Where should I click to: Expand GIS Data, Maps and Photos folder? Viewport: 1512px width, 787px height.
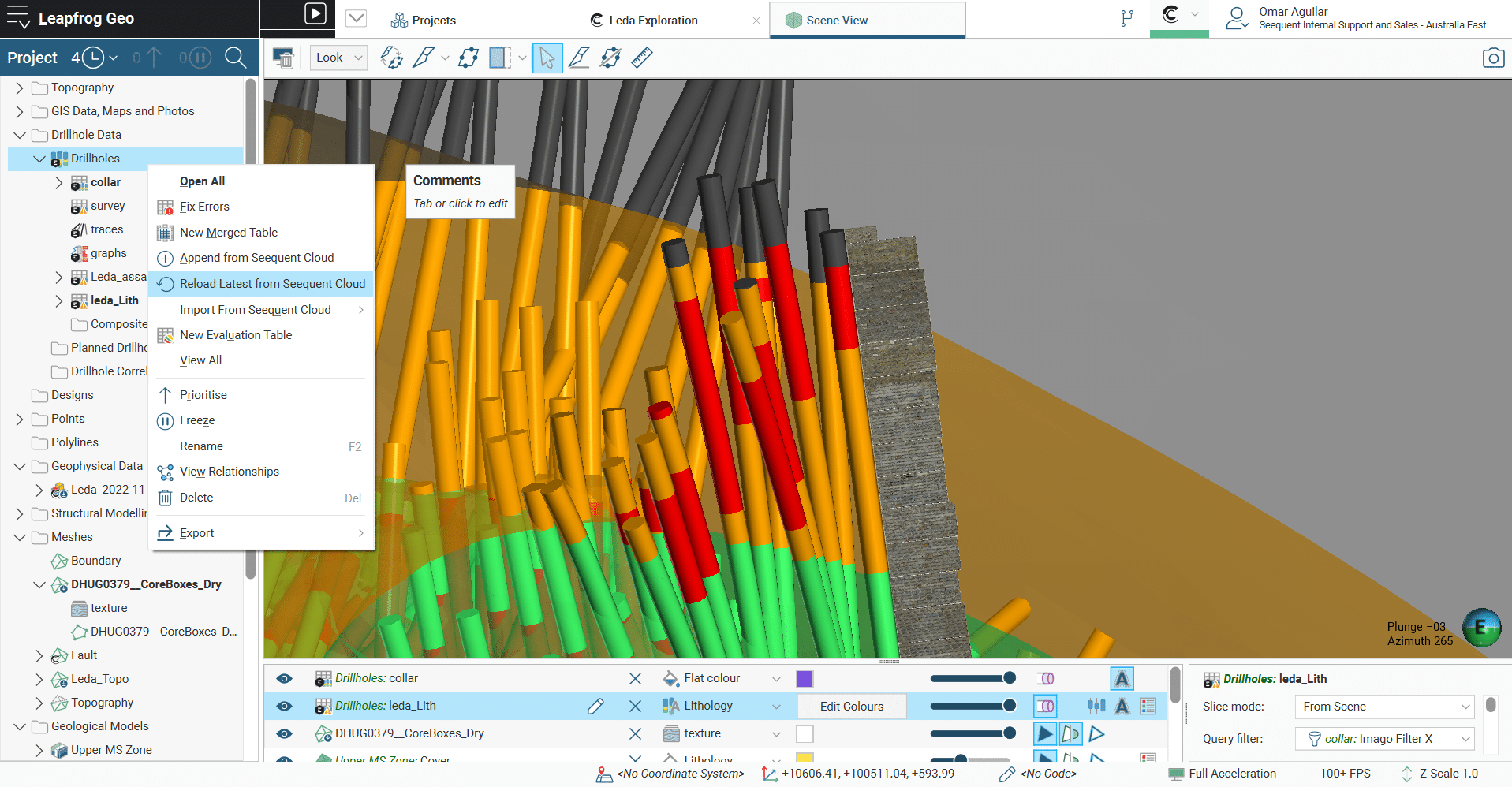pos(20,112)
